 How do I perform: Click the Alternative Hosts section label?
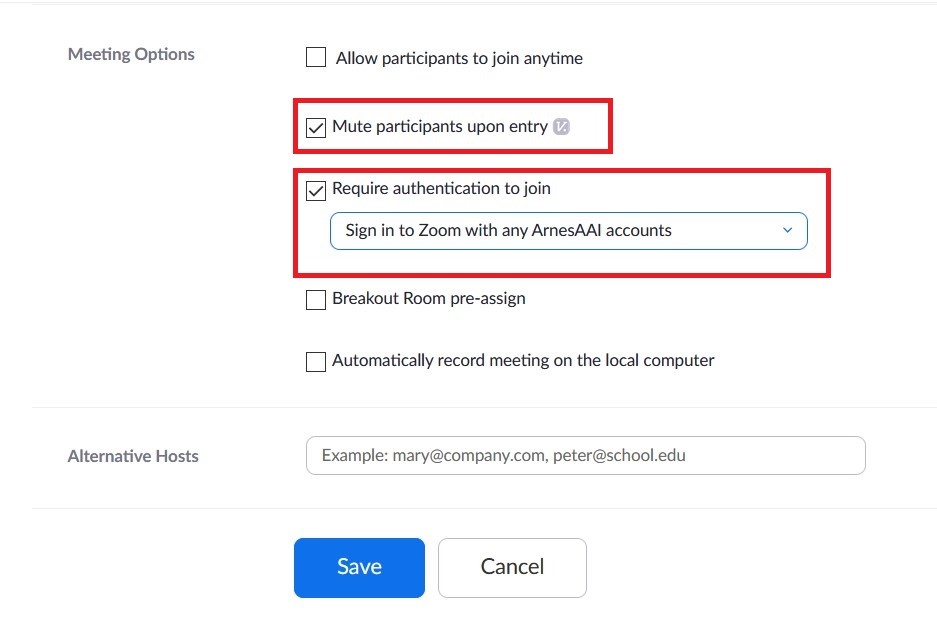click(x=133, y=456)
